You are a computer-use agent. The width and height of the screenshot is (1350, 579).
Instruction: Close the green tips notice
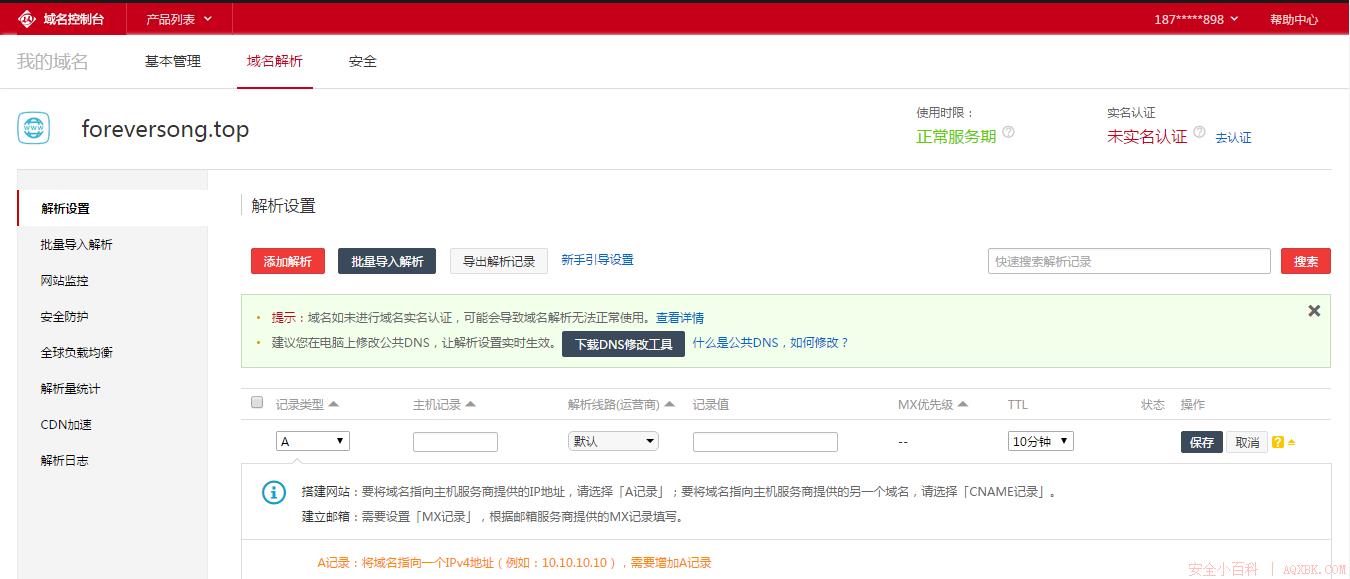(1314, 311)
